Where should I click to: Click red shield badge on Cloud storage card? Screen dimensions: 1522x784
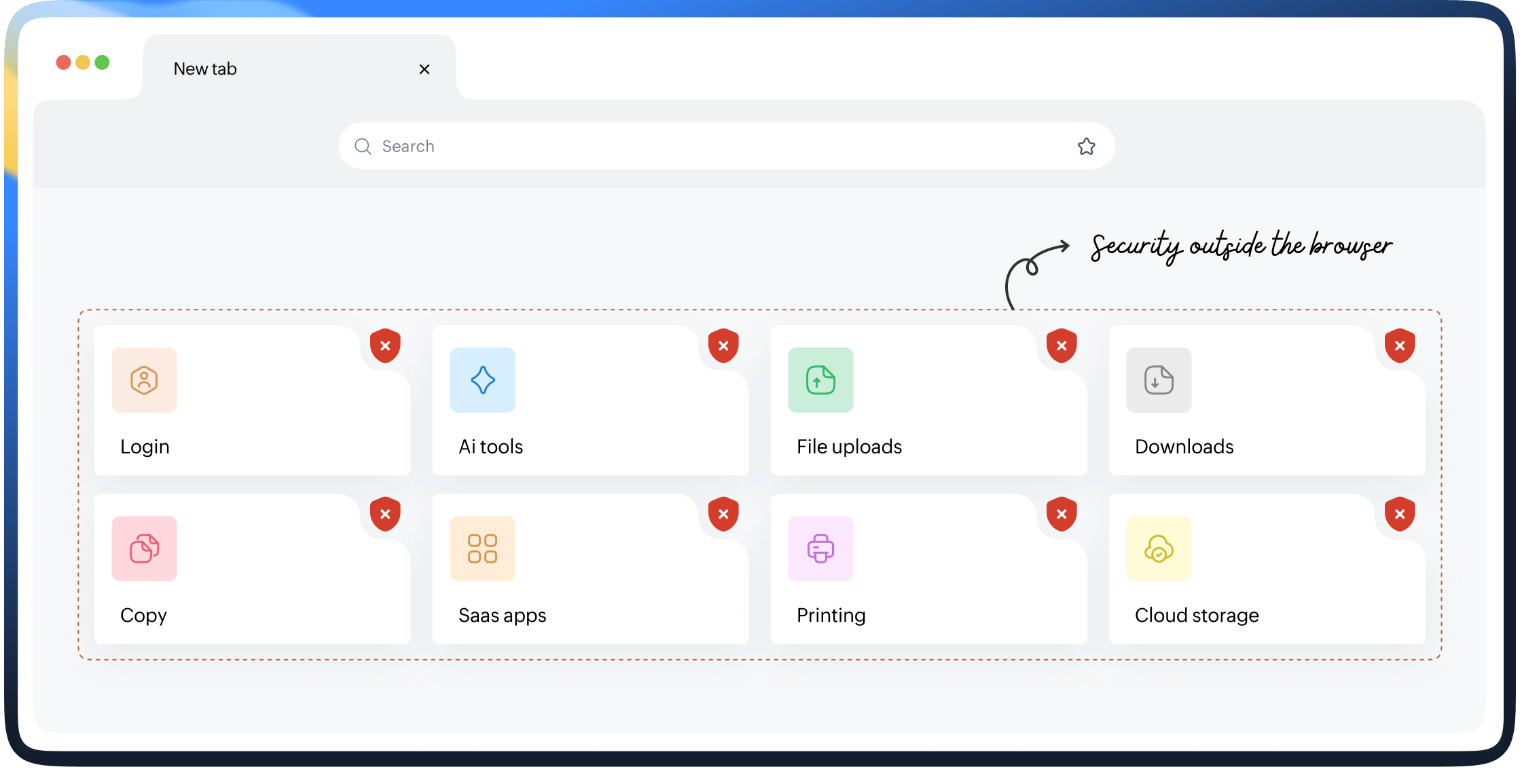(1400, 515)
